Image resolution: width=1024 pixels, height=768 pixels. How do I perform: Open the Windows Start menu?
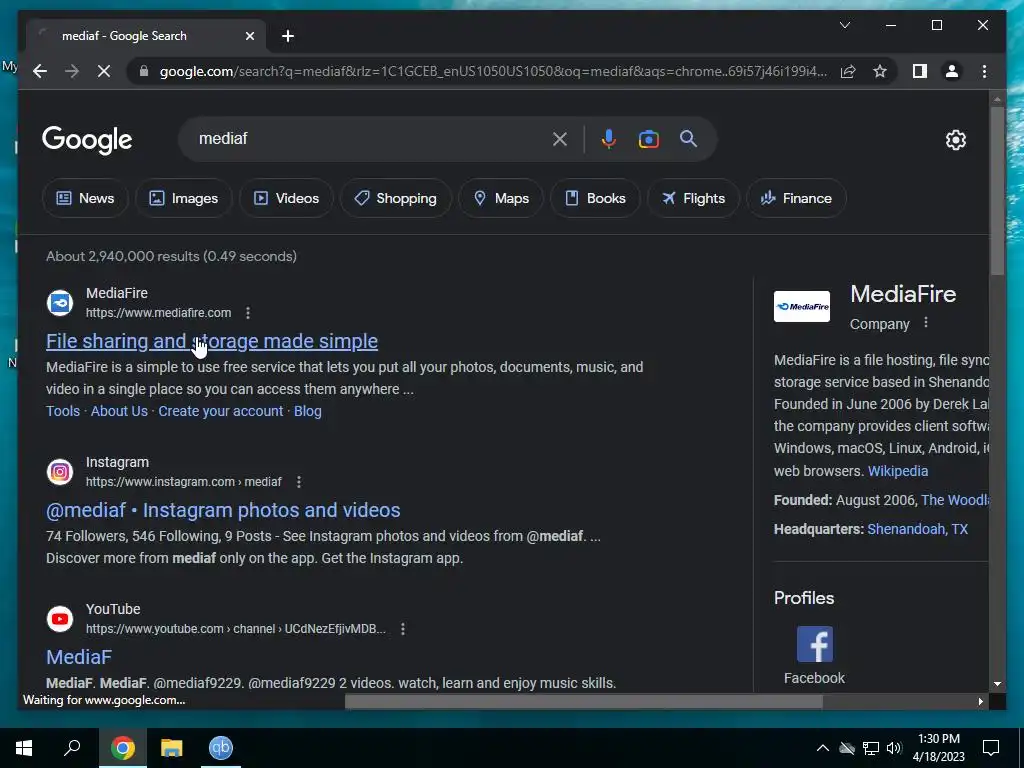click(24, 748)
